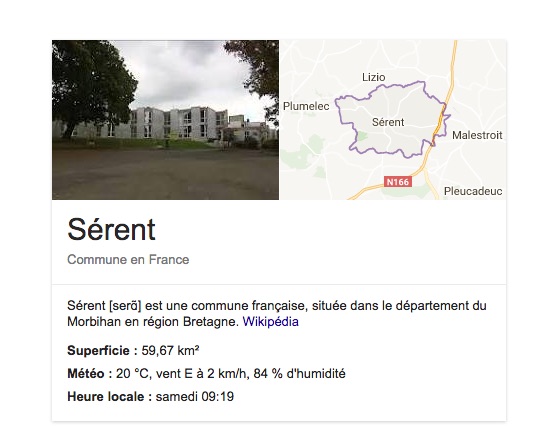Click the weather details 20 °C text
The height and width of the screenshot is (426, 535).
(231, 373)
